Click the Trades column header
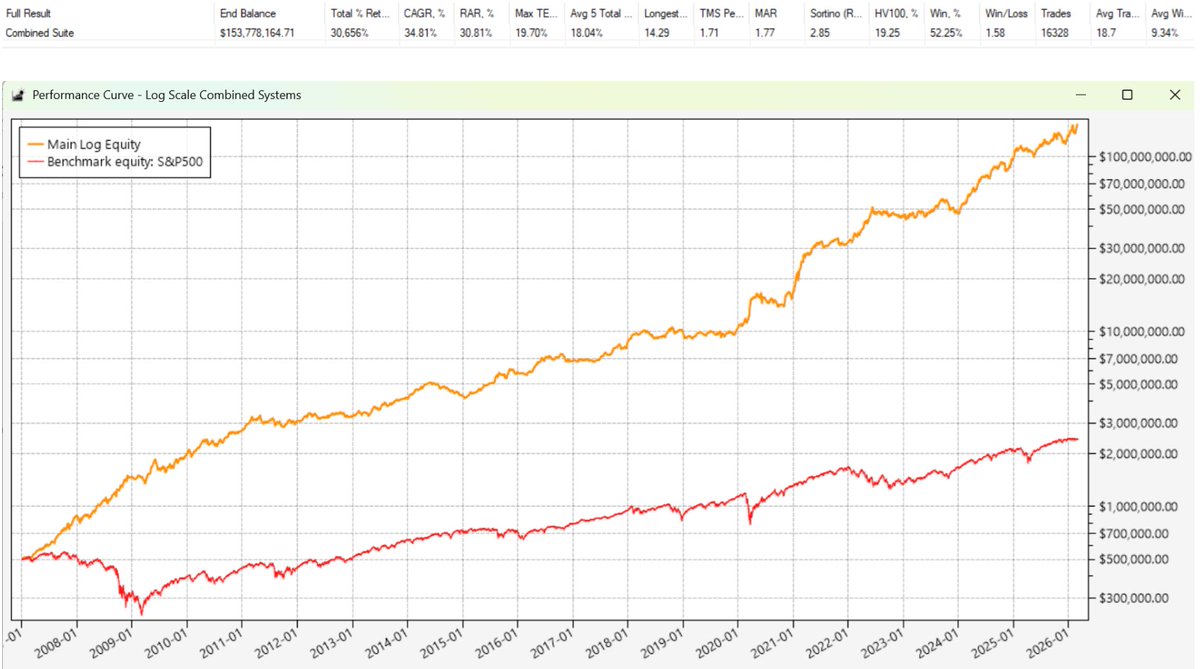 1065,13
